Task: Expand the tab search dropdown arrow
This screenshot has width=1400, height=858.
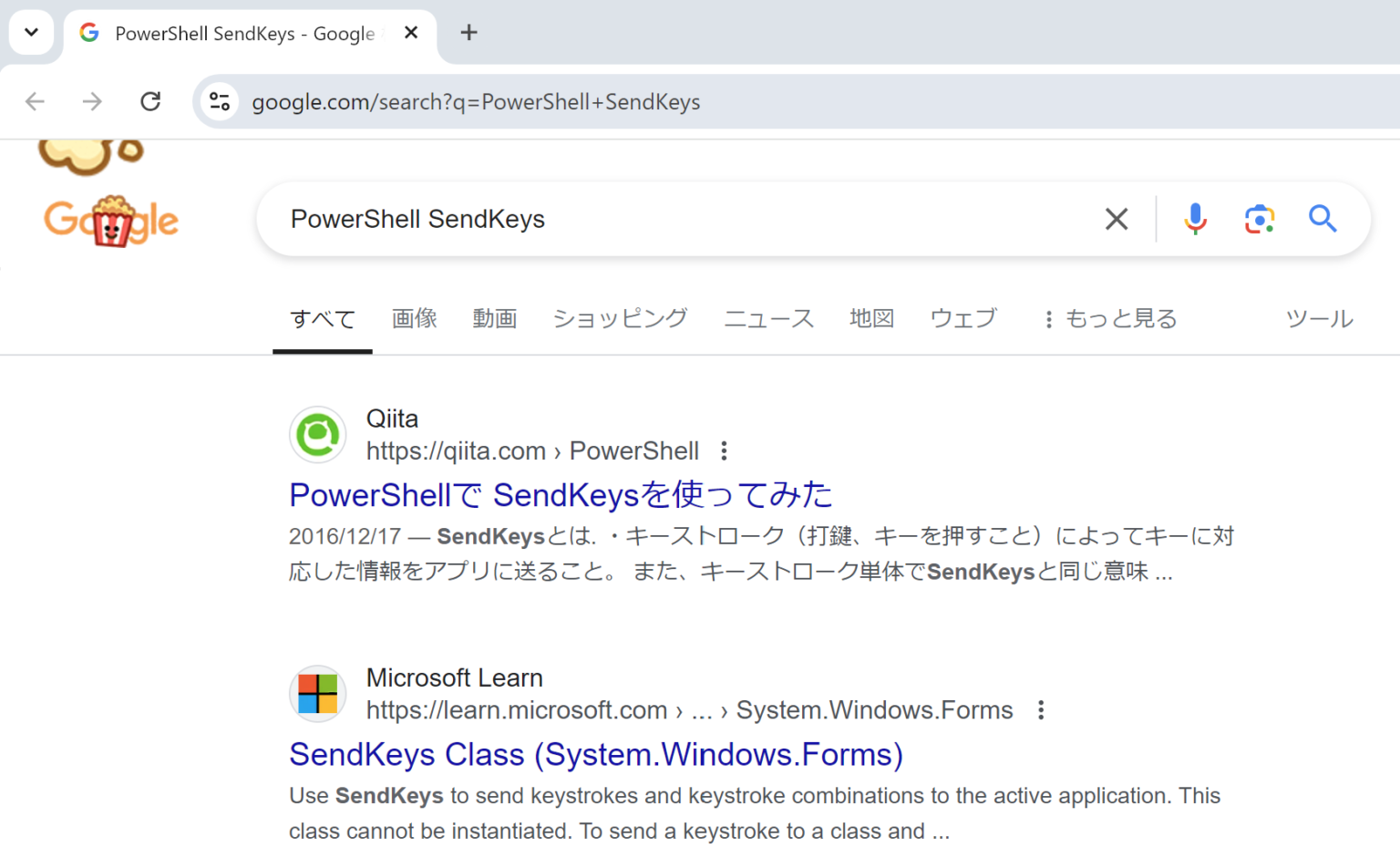Action: point(31,33)
